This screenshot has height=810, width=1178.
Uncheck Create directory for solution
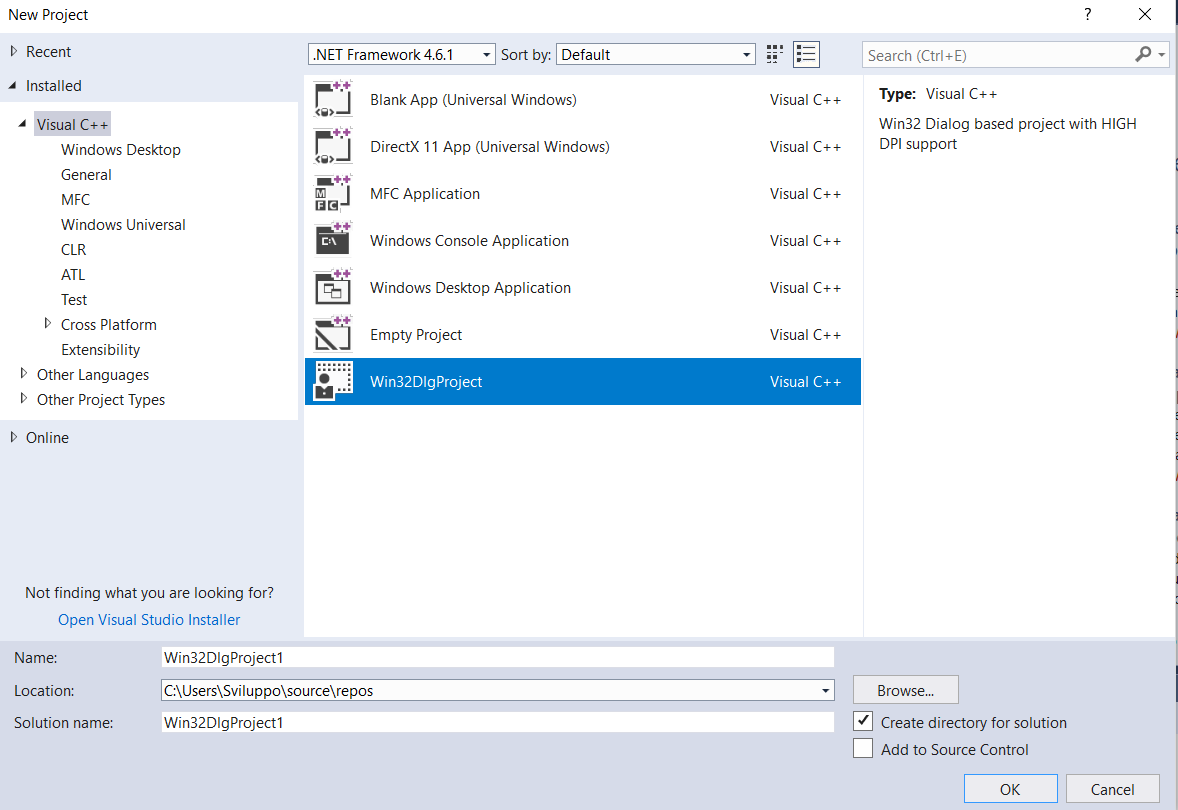(x=863, y=721)
